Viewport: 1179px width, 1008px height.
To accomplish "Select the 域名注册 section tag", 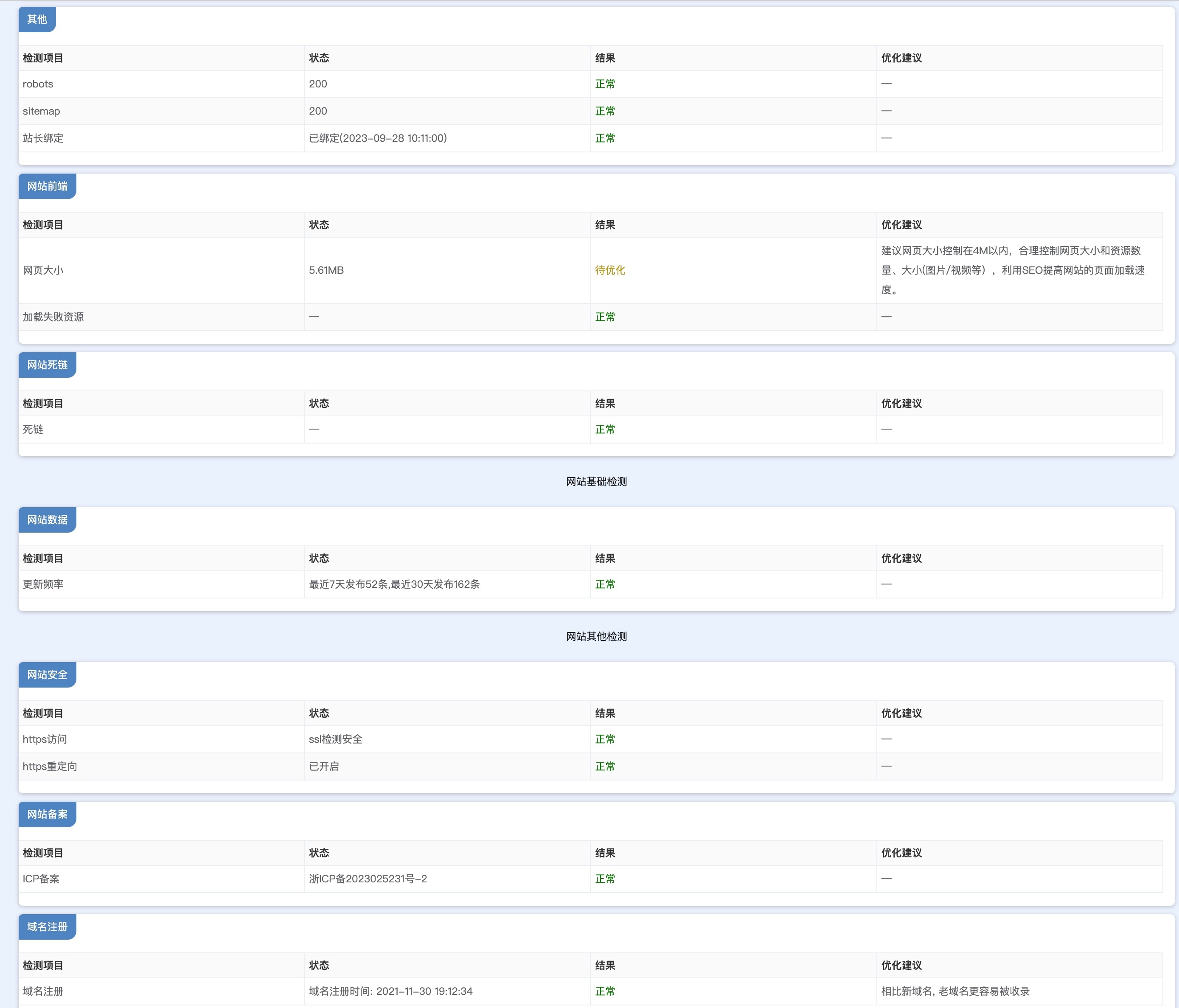I will (47, 927).
